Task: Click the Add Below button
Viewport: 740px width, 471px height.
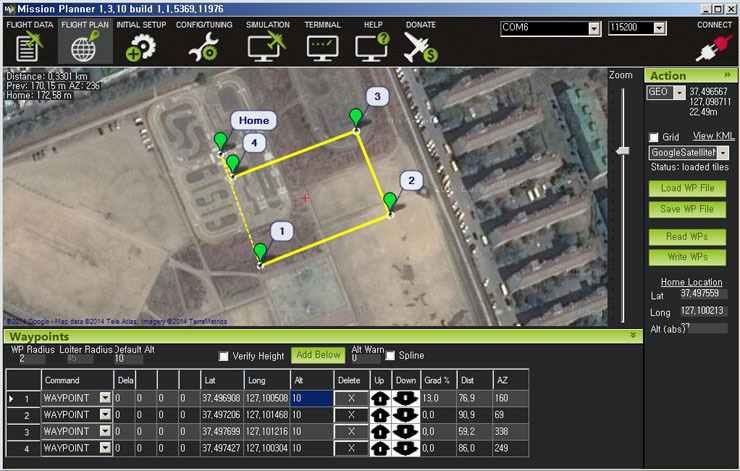Action: tap(318, 355)
